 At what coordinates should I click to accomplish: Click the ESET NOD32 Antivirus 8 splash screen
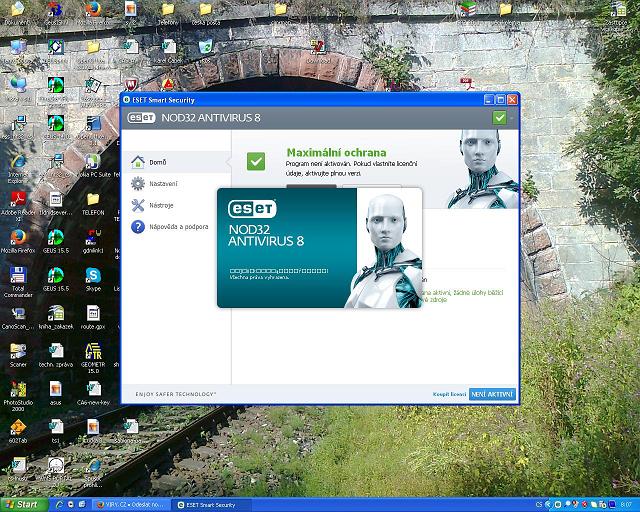(320, 248)
